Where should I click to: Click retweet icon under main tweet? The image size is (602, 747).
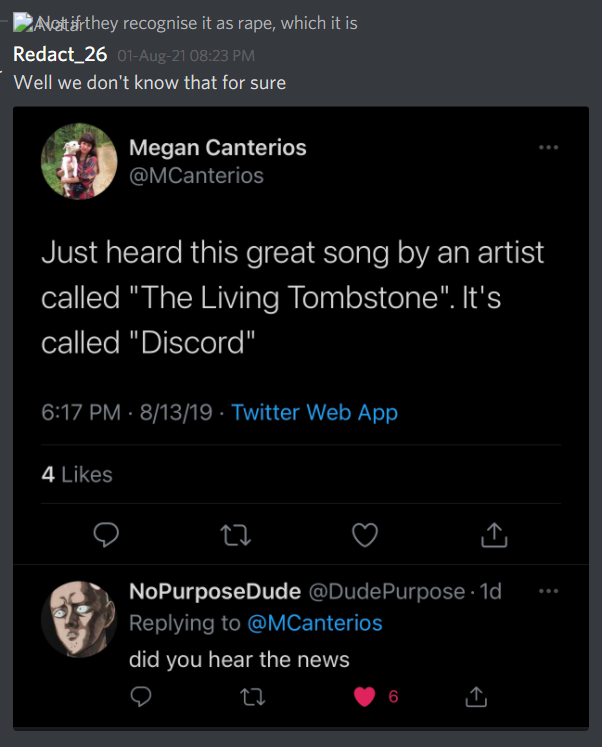(235, 535)
